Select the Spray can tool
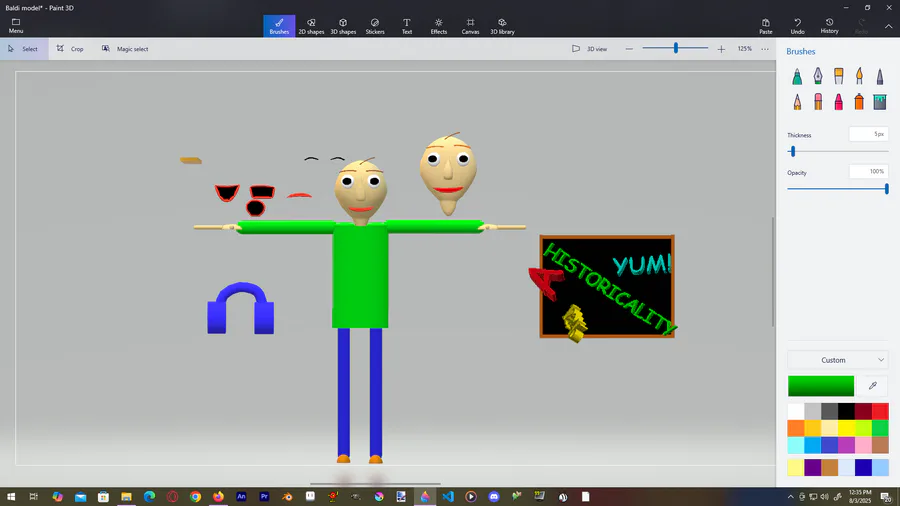This screenshot has height=506, width=900. click(859, 102)
